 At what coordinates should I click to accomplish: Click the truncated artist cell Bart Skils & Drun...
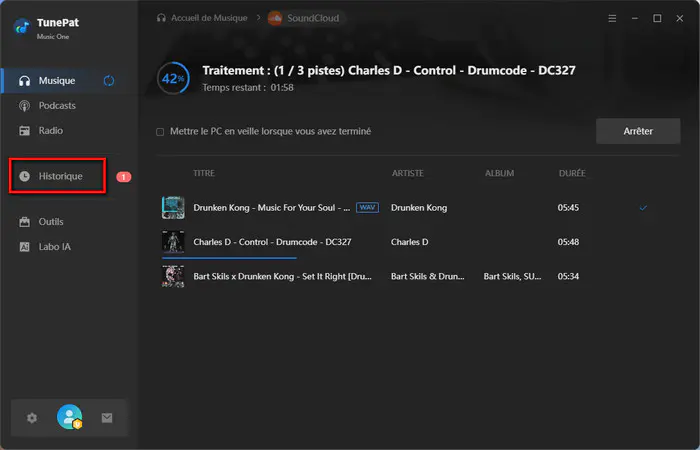point(427,276)
